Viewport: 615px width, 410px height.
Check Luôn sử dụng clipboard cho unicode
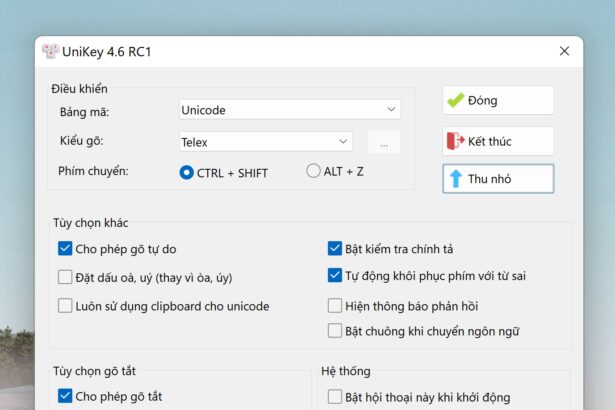tap(65, 306)
